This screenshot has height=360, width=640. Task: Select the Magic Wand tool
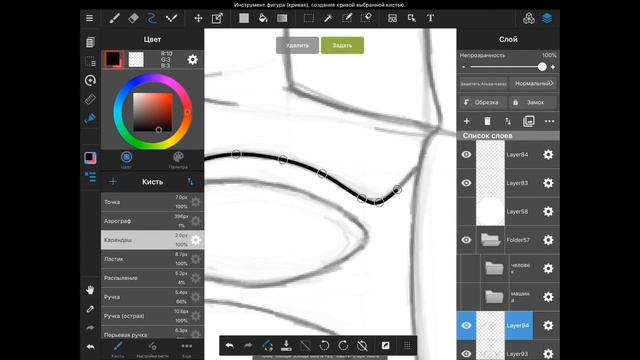(328, 18)
